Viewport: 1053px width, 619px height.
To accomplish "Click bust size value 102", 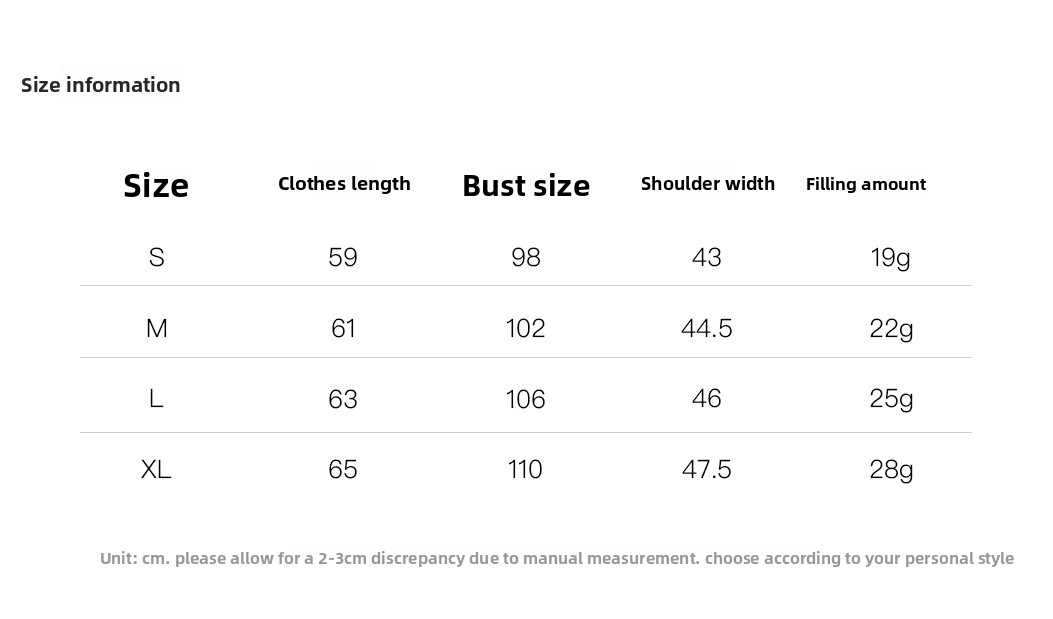I will [525, 328].
